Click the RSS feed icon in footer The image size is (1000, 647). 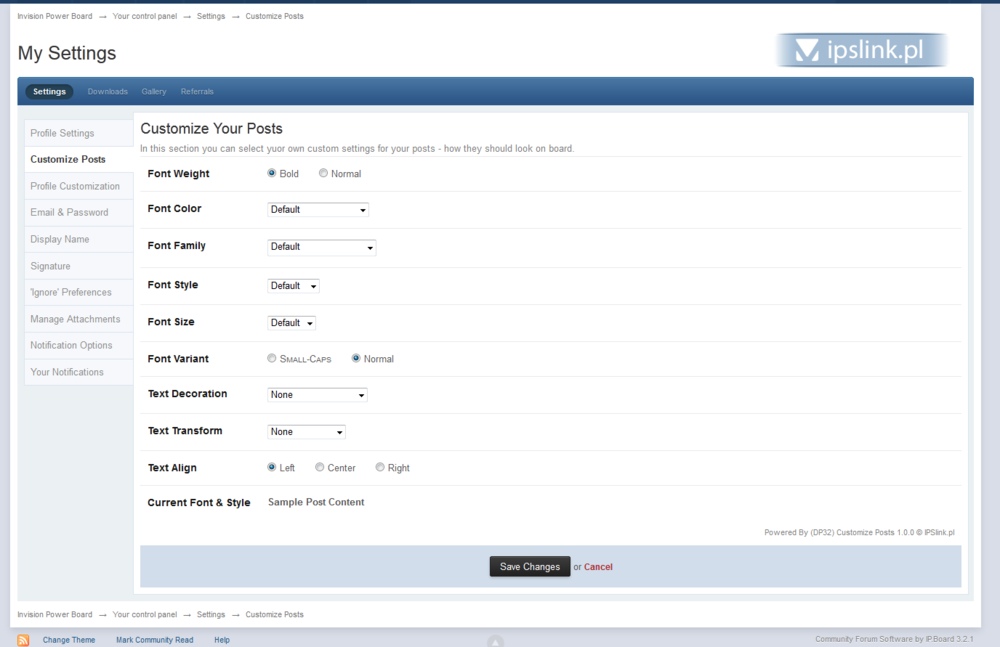point(23,640)
